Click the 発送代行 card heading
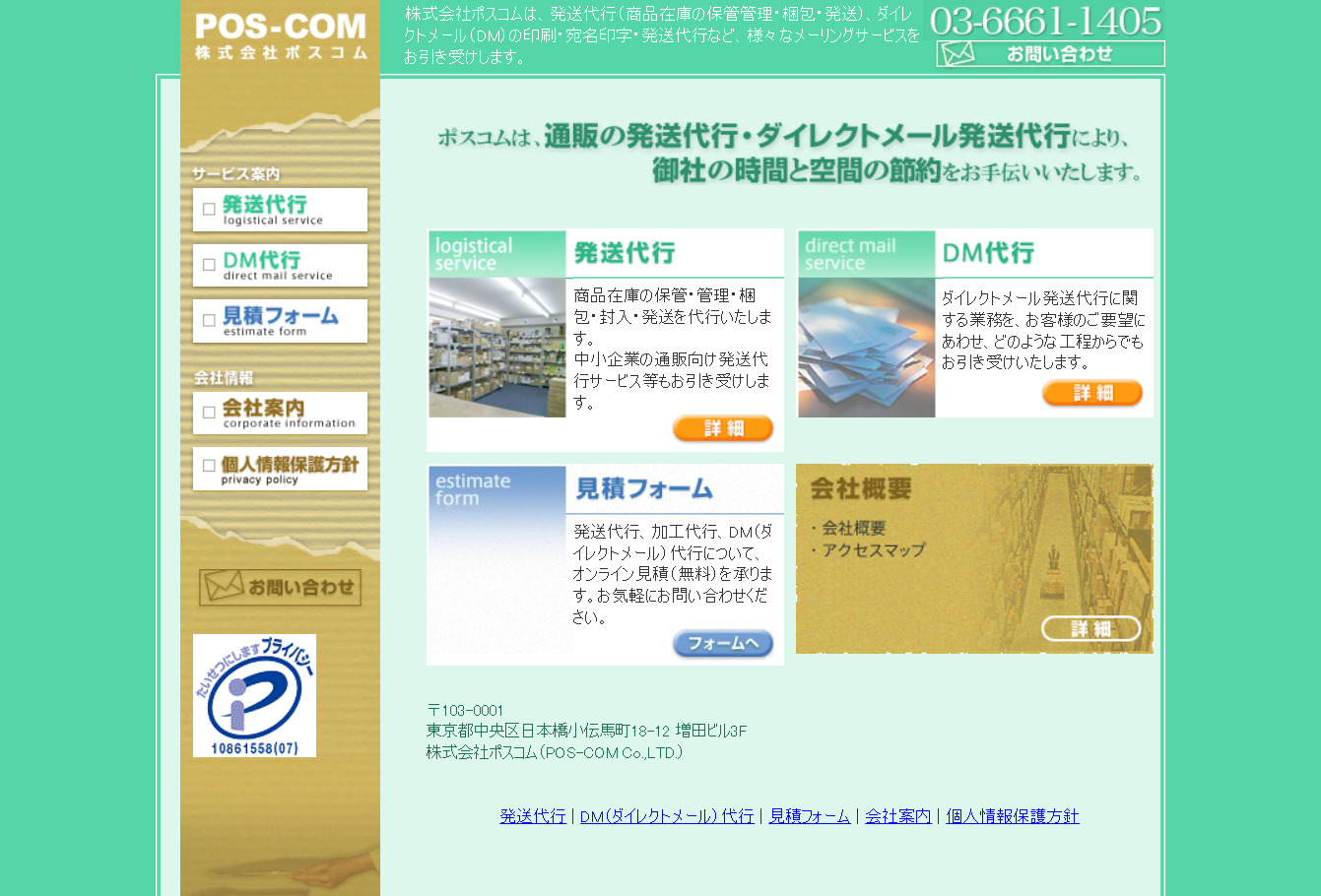This screenshot has width=1321, height=896. tap(625, 253)
